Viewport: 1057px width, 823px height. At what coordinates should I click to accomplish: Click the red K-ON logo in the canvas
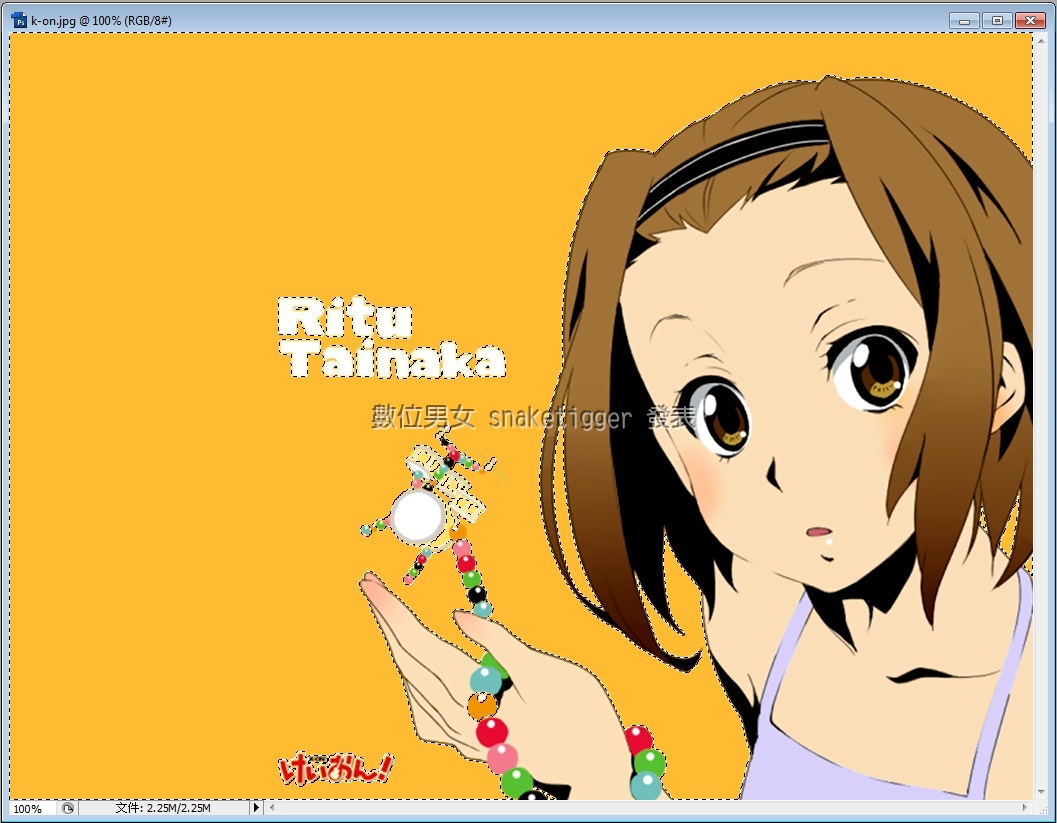coord(335,769)
